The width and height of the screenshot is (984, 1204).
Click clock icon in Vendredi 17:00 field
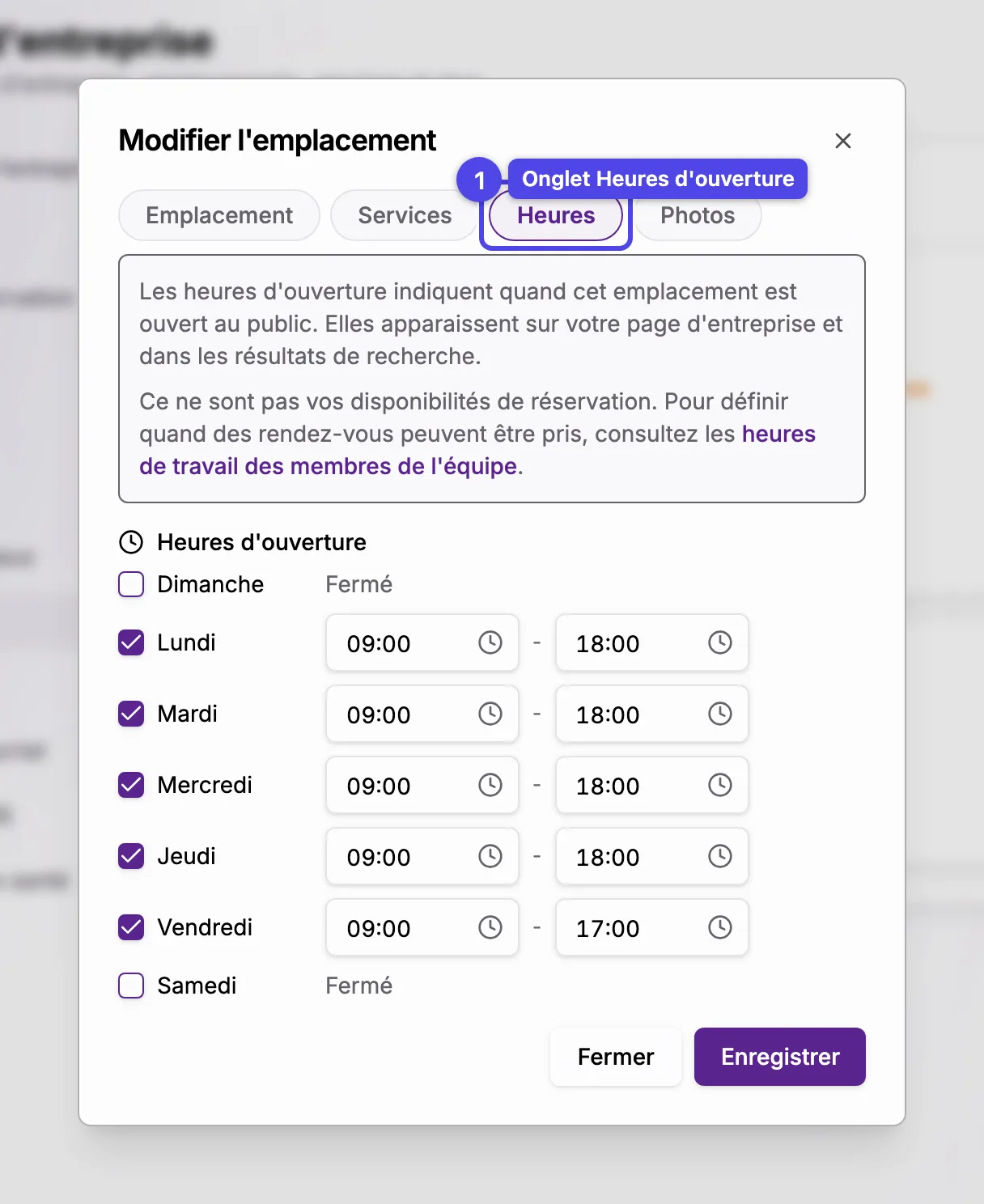pyautogui.click(x=720, y=927)
